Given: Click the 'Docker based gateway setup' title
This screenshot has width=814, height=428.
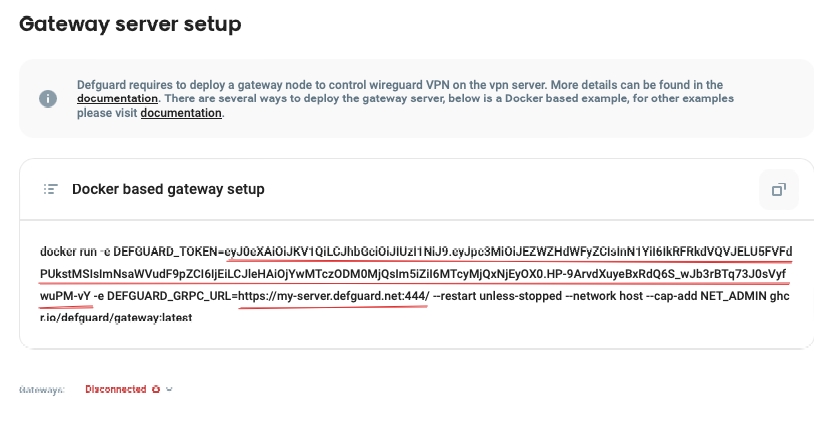Looking at the screenshot, I should pos(168,189).
